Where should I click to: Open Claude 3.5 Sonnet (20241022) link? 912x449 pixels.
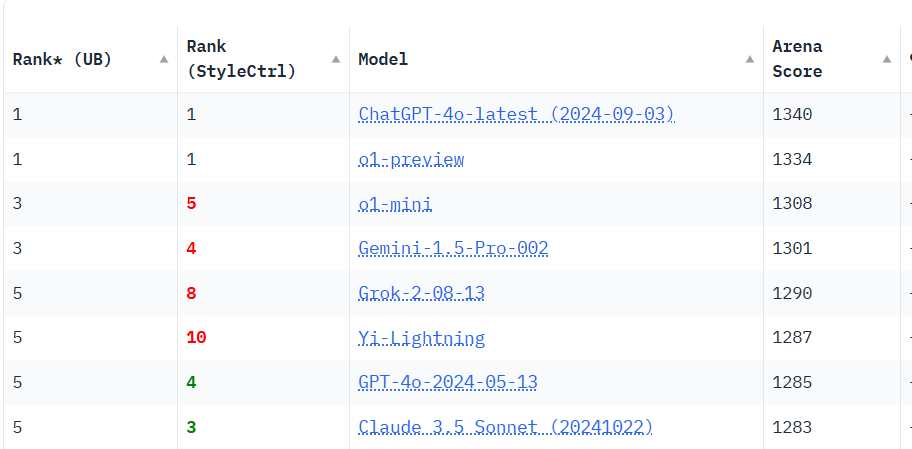tap(505, 427)
